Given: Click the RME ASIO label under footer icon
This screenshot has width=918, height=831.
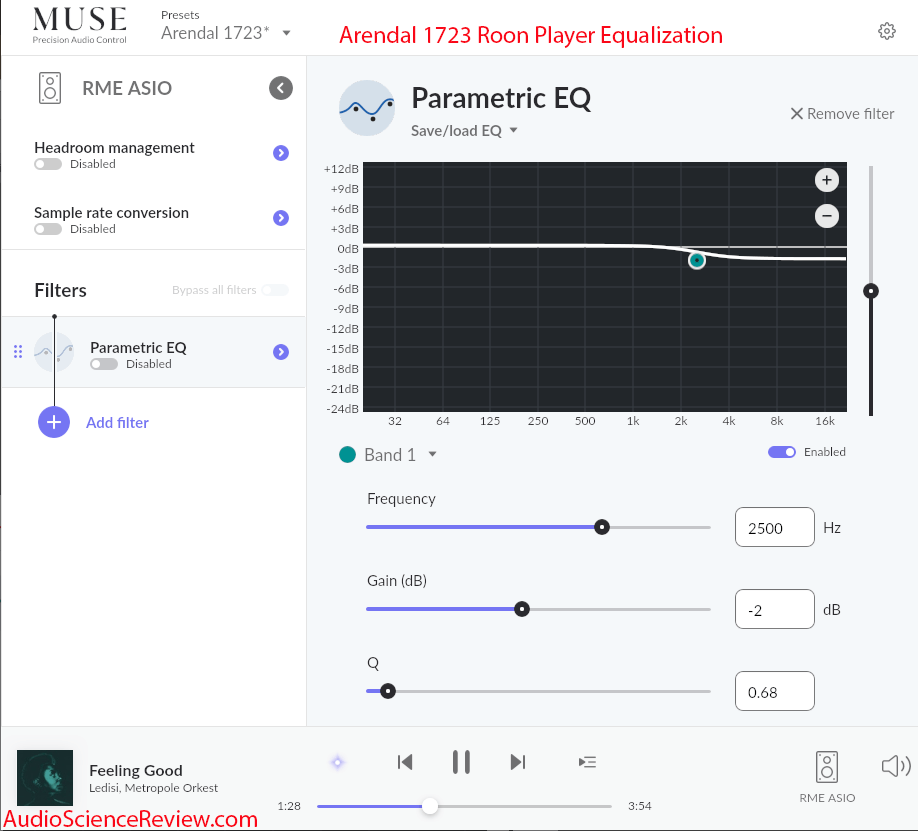Looking at the screenshot, I should pos(827,798).
